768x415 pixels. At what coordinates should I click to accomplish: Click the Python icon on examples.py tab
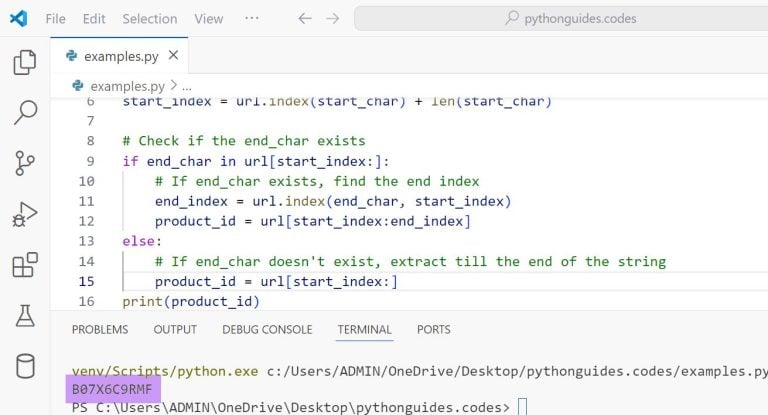click(72, 56)
